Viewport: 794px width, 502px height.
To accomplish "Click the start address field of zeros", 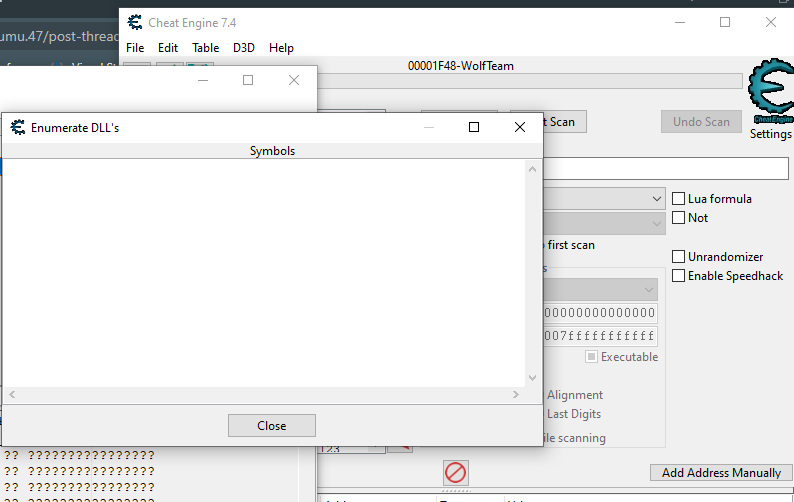I will pos(600,313).
